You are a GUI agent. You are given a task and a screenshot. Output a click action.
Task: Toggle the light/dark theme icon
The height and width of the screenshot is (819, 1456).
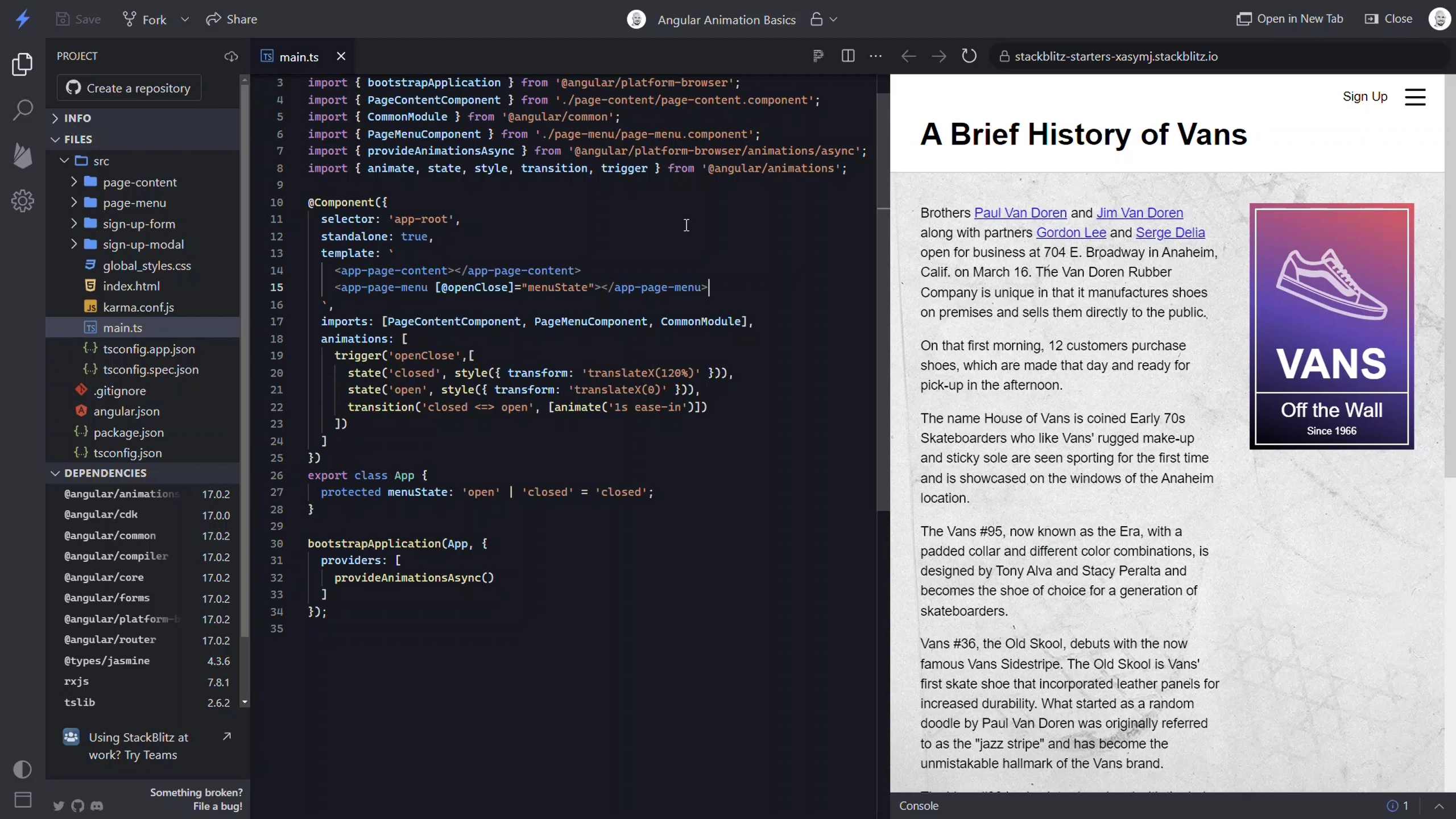click(22, 769)
